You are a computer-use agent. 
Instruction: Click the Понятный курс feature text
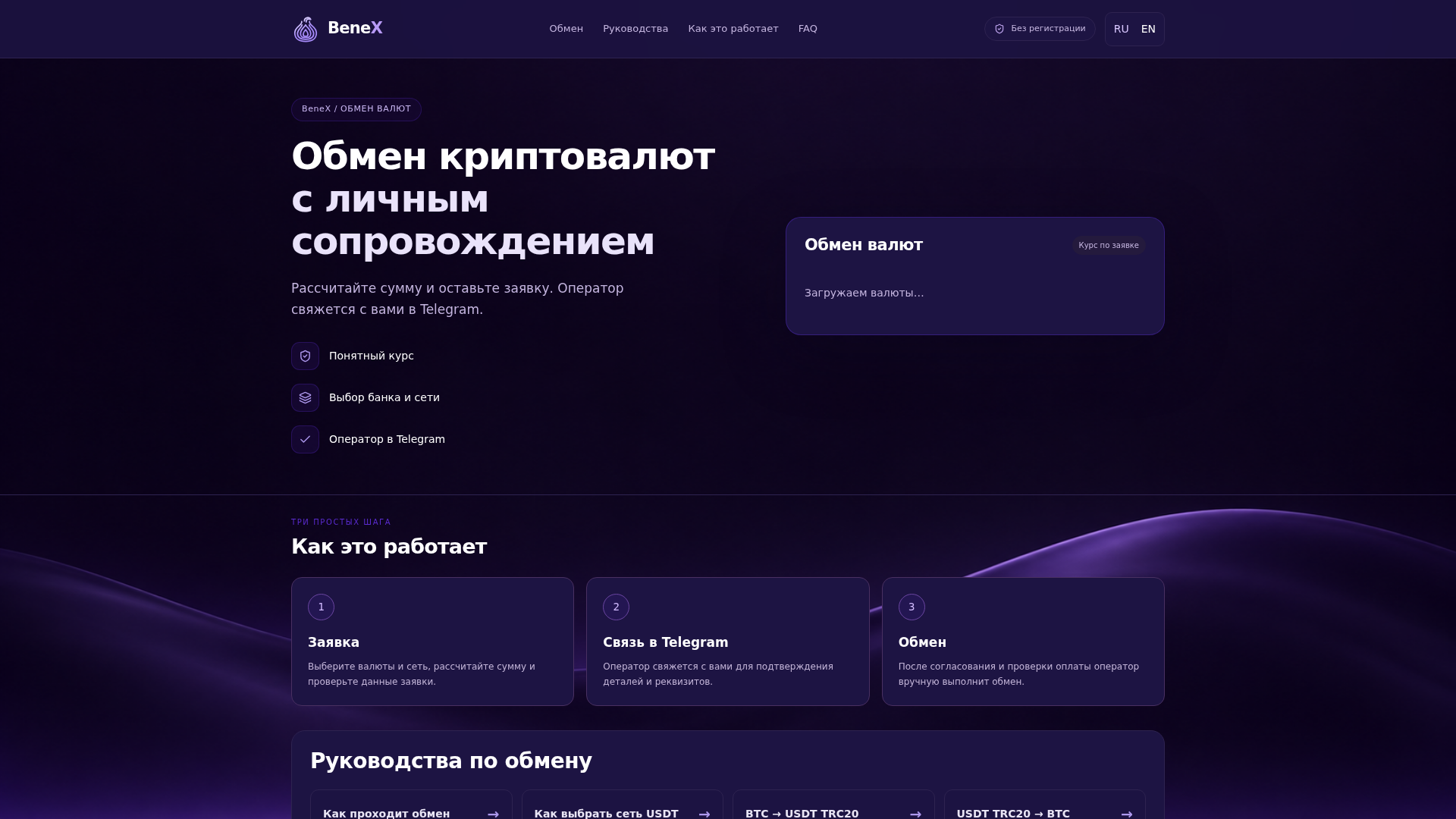(372, 356)
